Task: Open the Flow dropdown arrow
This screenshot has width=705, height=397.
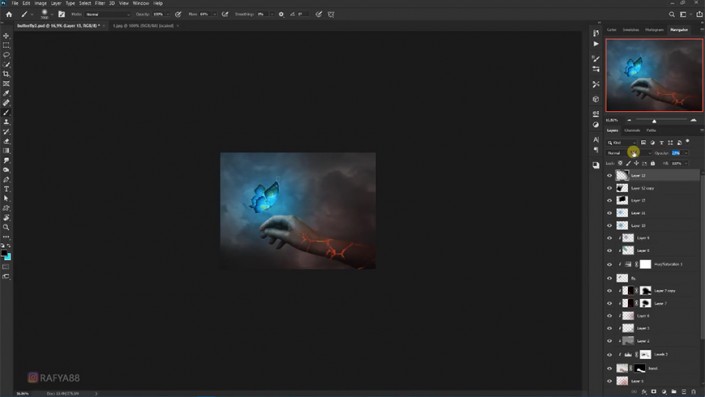Action: (214, 14)
